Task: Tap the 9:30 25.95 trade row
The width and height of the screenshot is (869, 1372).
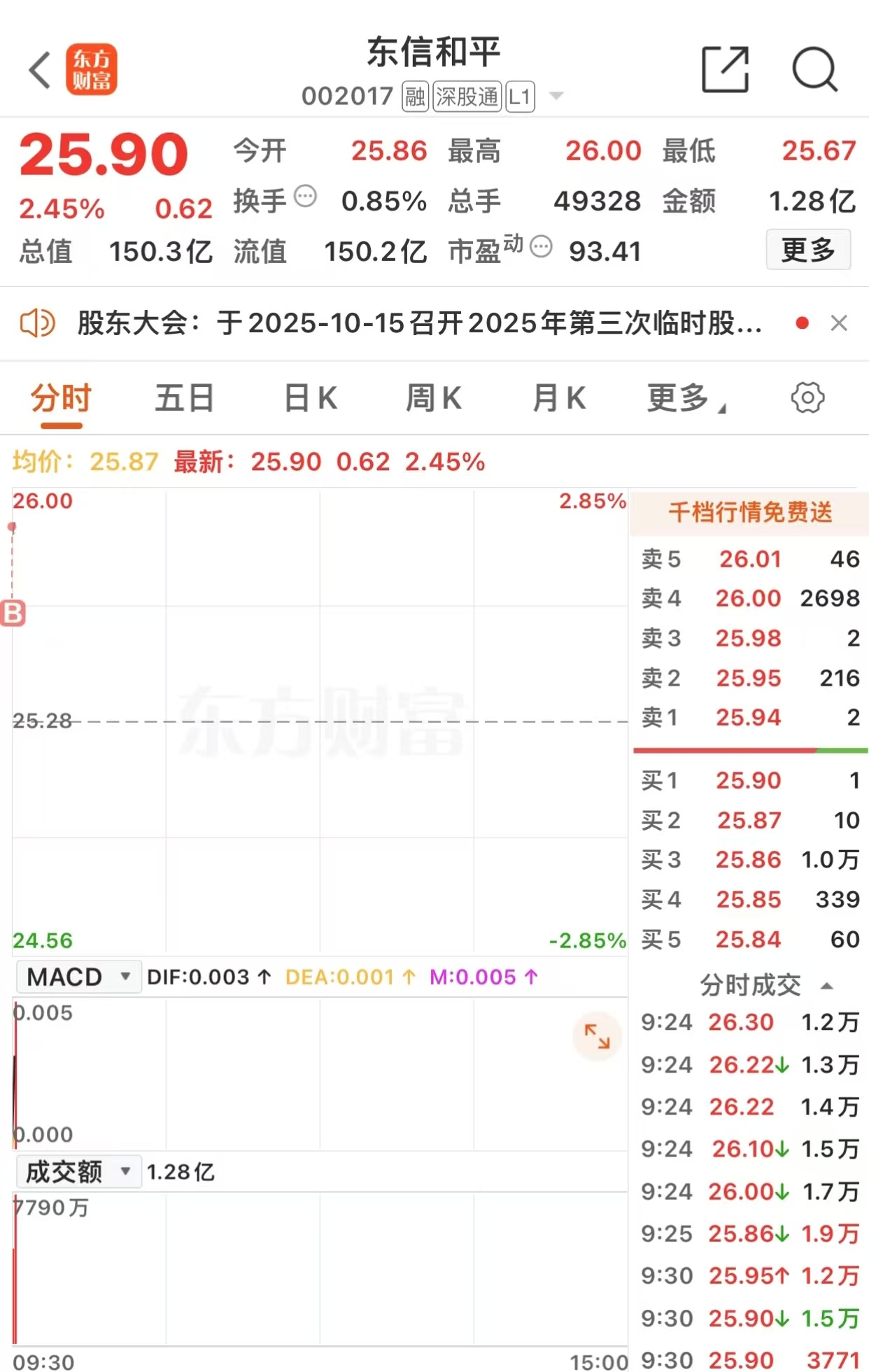Action: point(750,1275)
